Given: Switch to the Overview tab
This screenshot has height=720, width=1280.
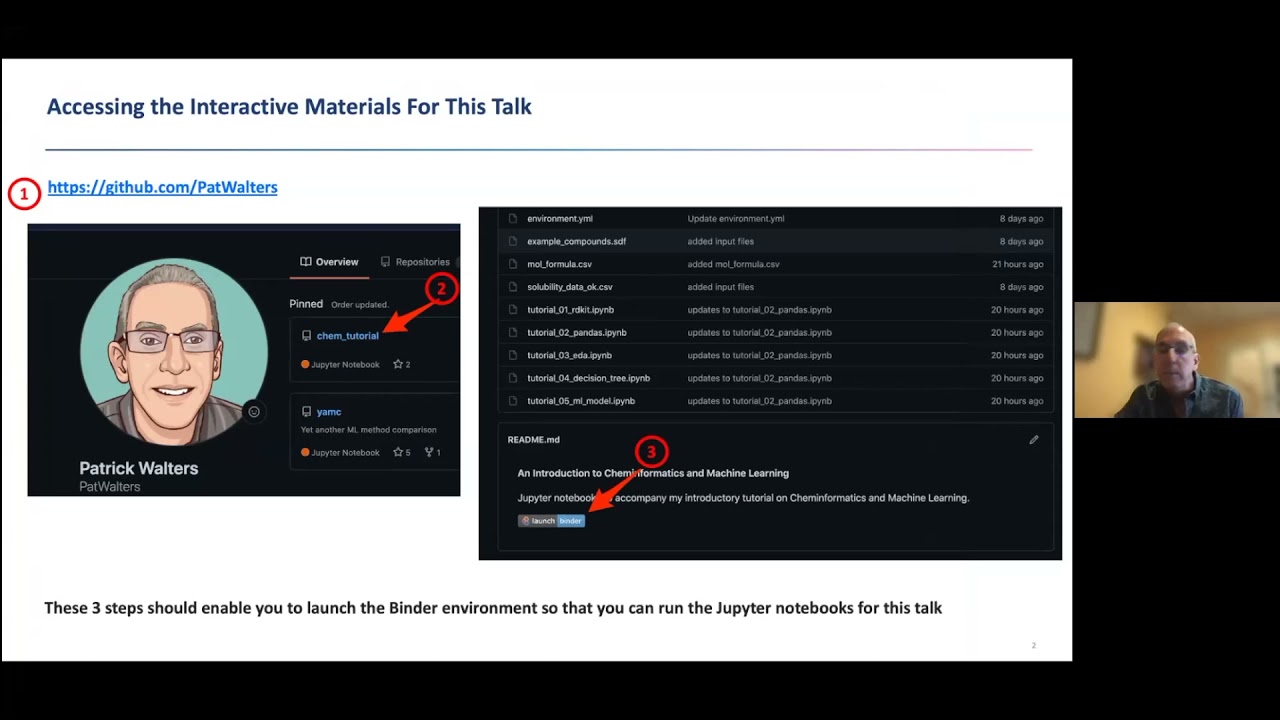Looking at the screenshot, I should point(329,262).
